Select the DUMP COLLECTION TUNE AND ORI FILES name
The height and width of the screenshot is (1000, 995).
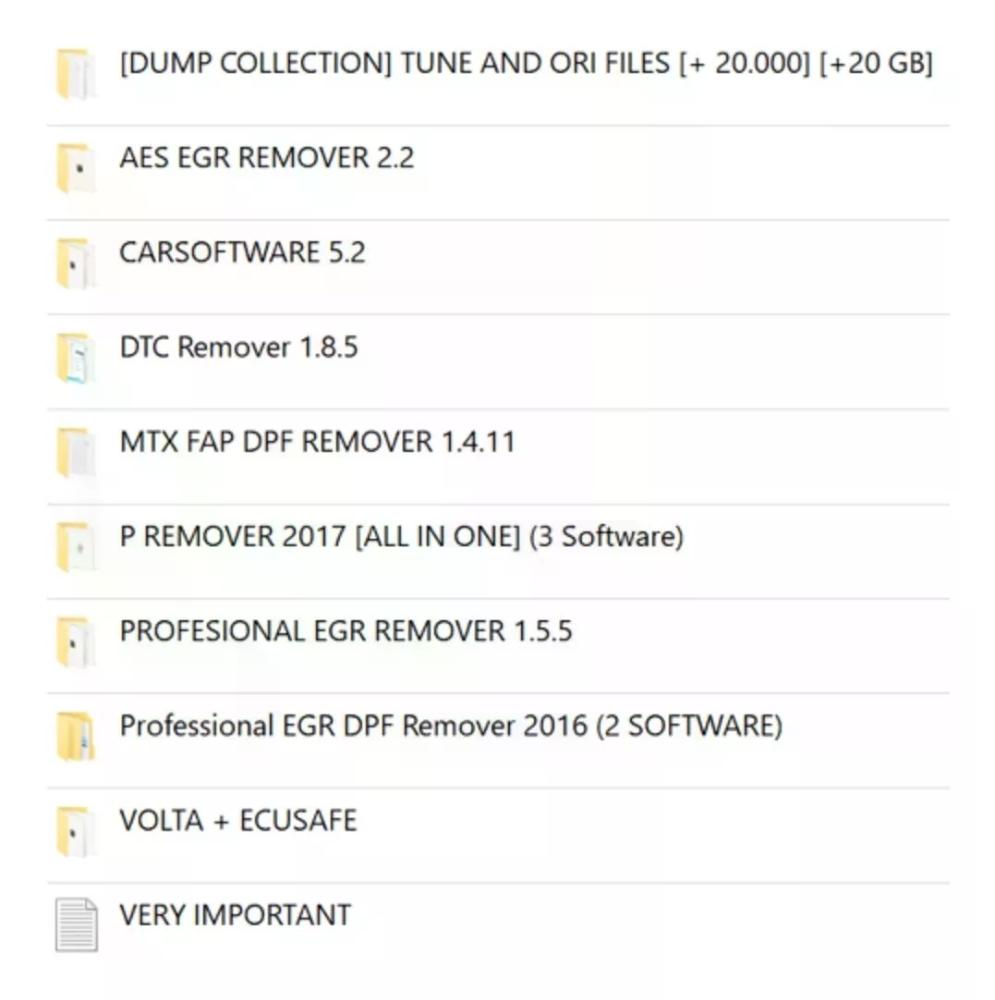point(525,64)
